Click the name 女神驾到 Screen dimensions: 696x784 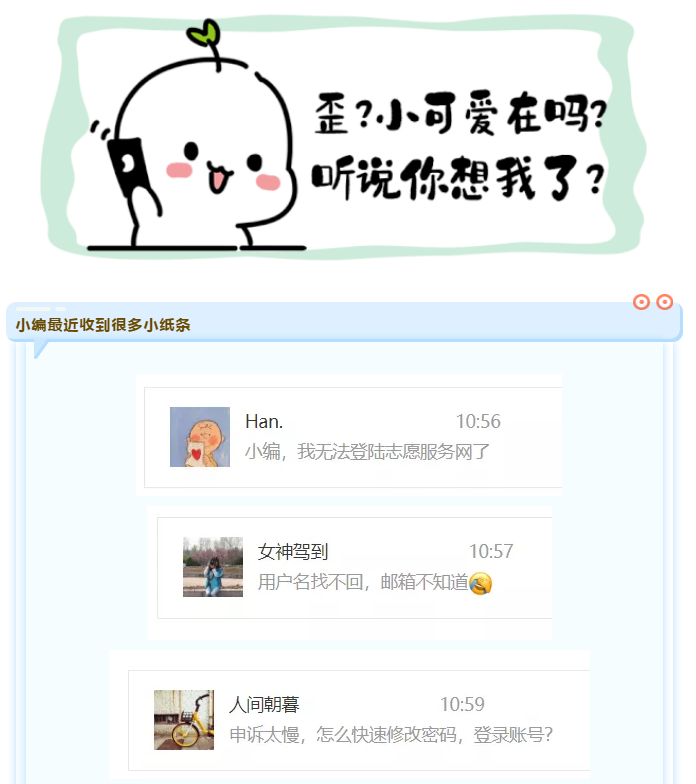pyautogui.click(x=293, y=552)
